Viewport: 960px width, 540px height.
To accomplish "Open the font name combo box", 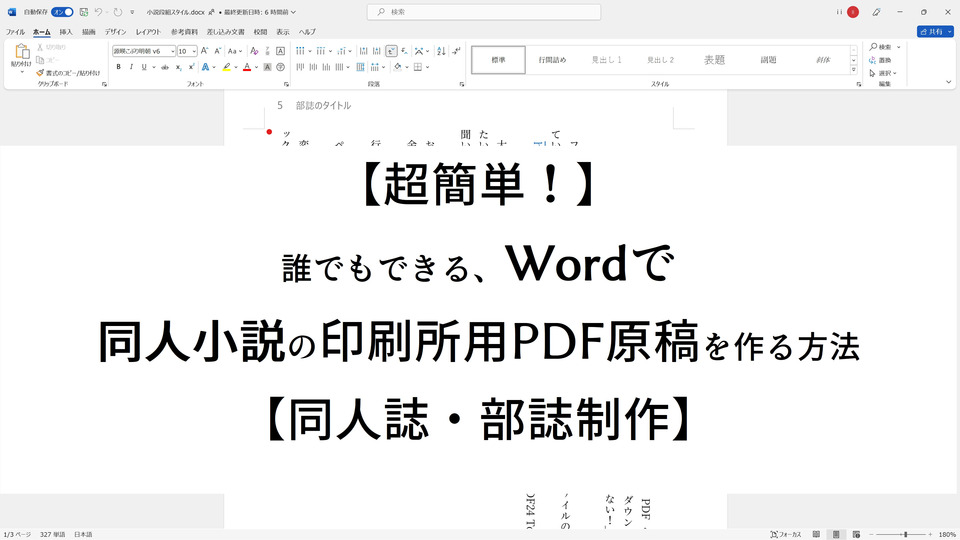I will 144,51.
